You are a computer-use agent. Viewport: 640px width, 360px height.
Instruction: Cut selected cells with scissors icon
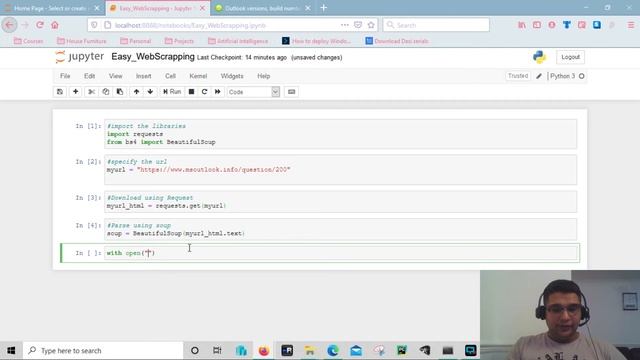91,92
